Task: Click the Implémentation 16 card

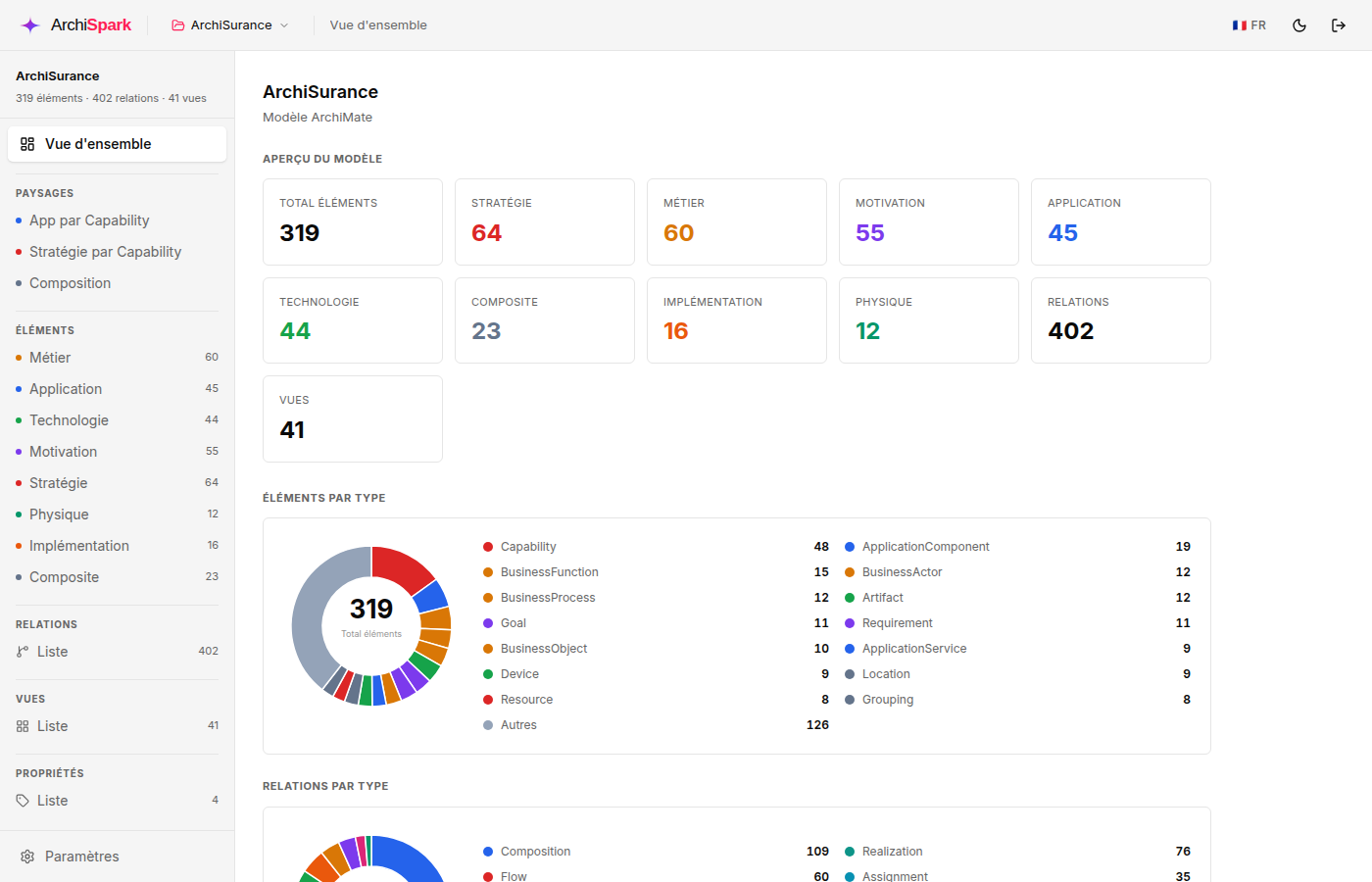Action: point(737,320)
